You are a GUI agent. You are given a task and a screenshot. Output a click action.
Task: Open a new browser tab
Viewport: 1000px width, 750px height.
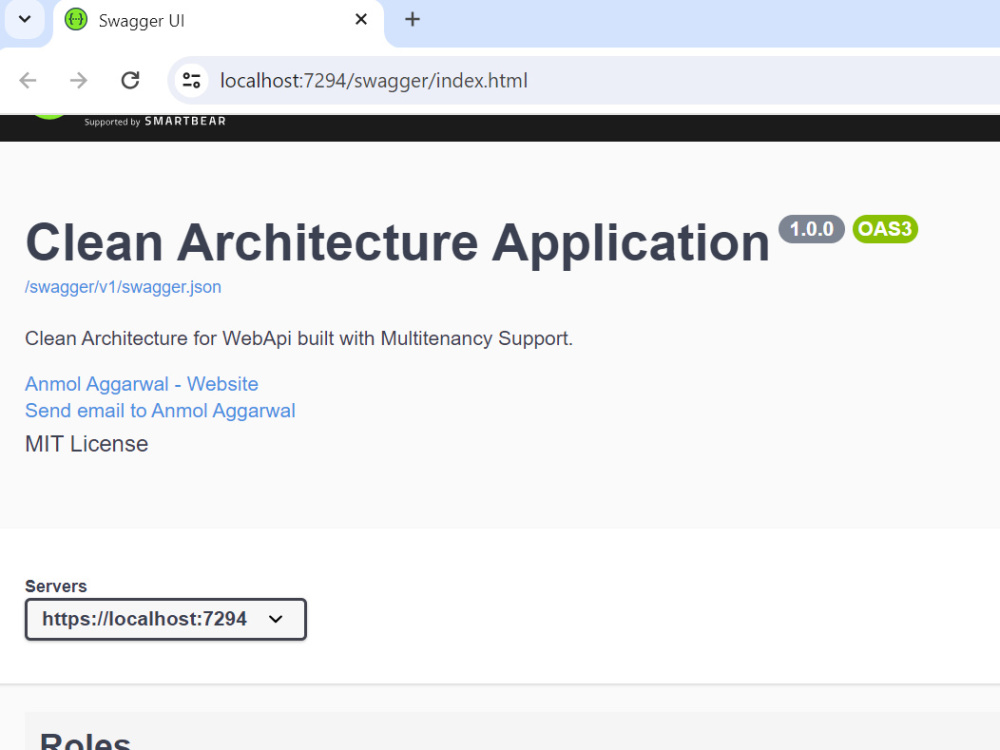[413, 19]
